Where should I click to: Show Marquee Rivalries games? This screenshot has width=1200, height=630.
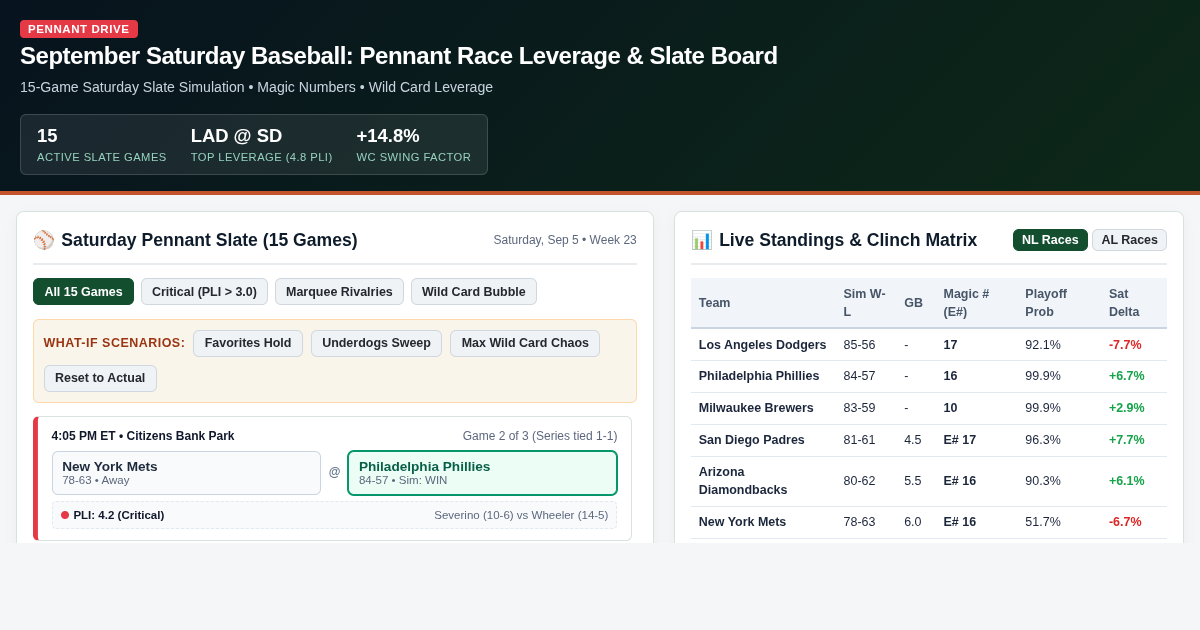339,292
